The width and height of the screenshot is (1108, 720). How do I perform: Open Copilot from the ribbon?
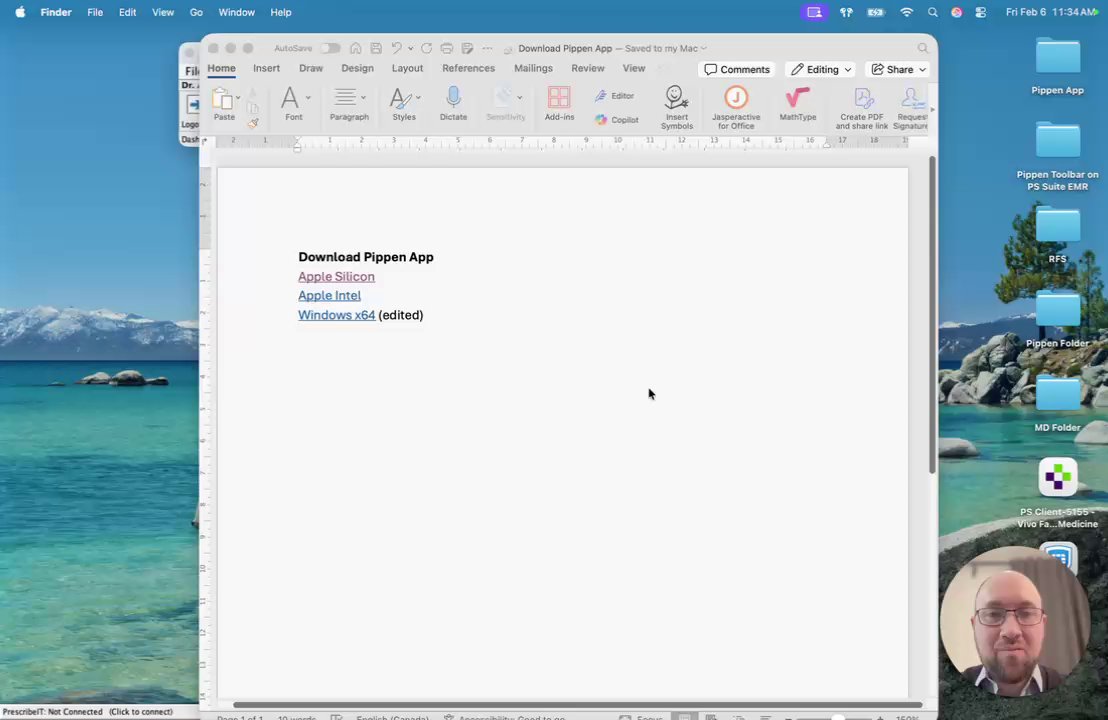point(617,120)
